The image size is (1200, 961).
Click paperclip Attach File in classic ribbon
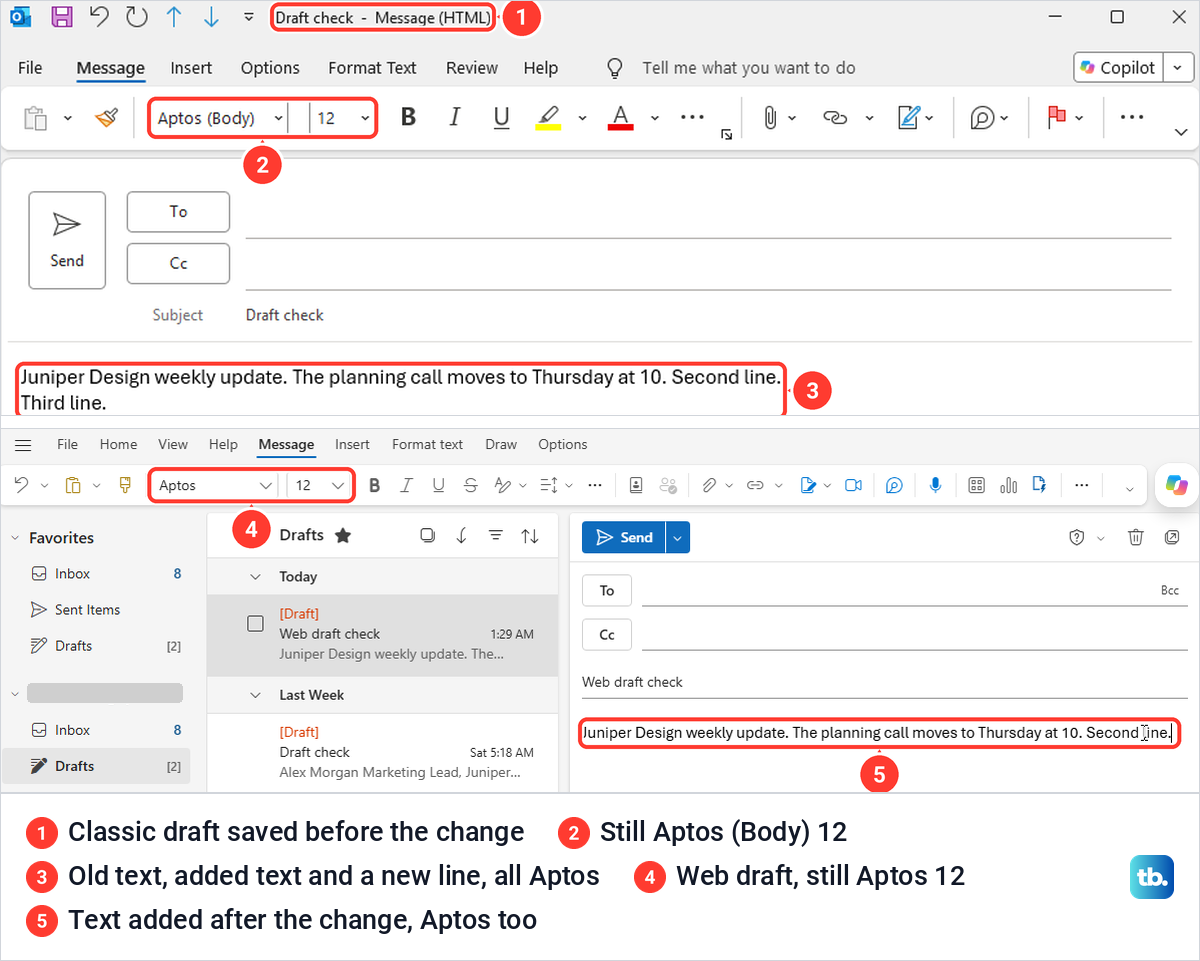770,118
